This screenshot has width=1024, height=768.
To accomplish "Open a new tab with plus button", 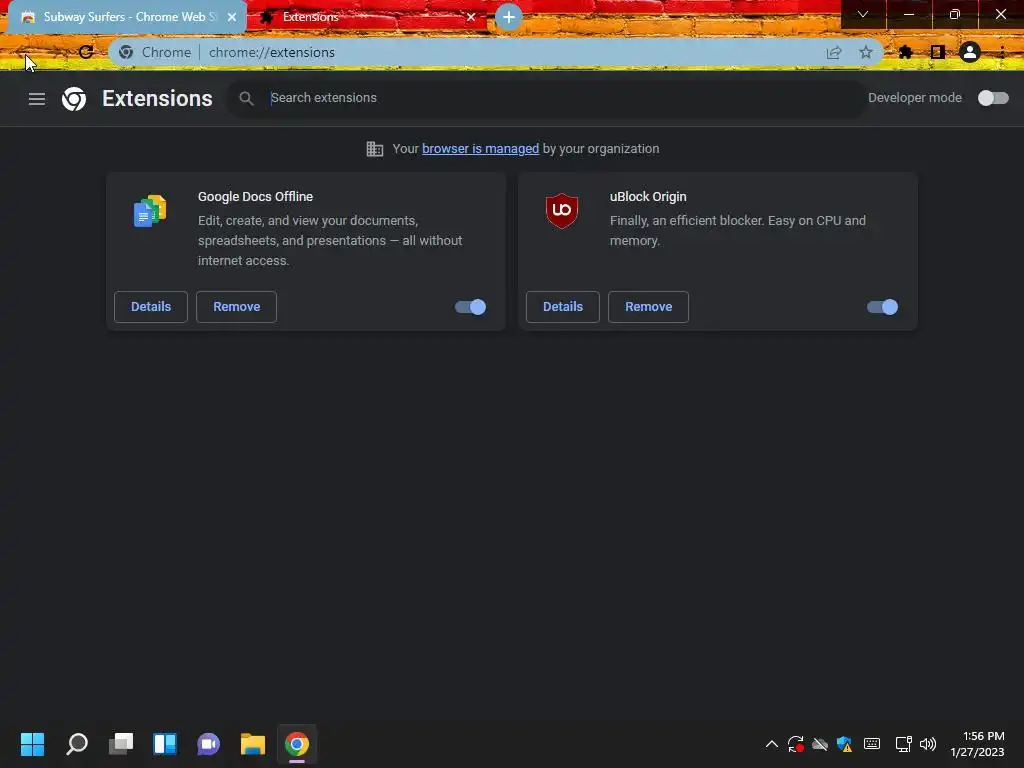I will tap(509, 17).
